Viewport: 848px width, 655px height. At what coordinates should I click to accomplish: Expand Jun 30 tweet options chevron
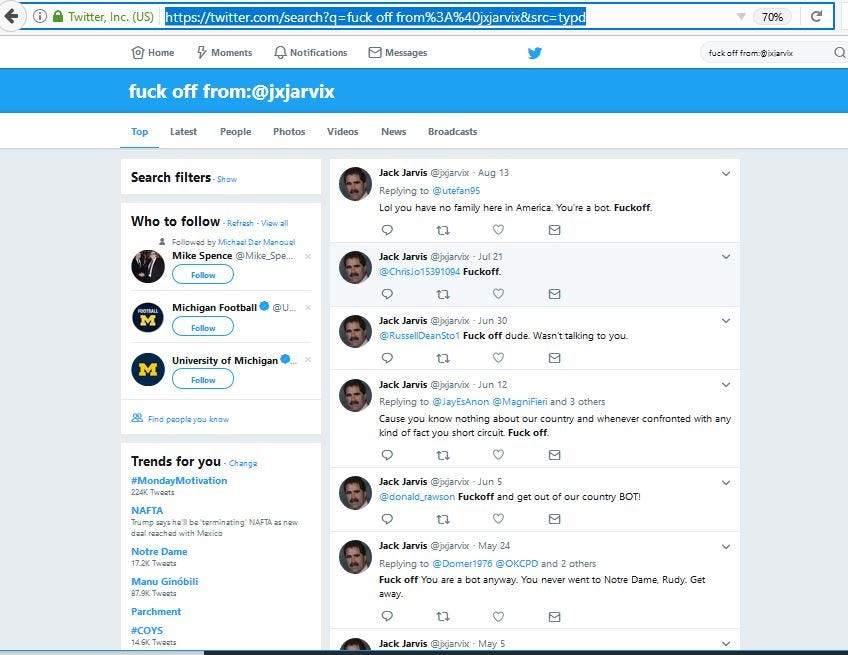(726, 321)
